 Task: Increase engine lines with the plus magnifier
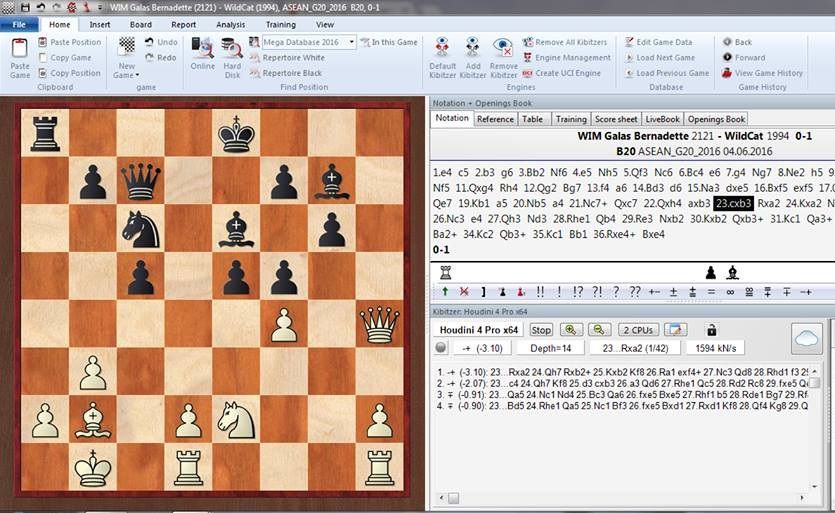click(x=570, y=330)
